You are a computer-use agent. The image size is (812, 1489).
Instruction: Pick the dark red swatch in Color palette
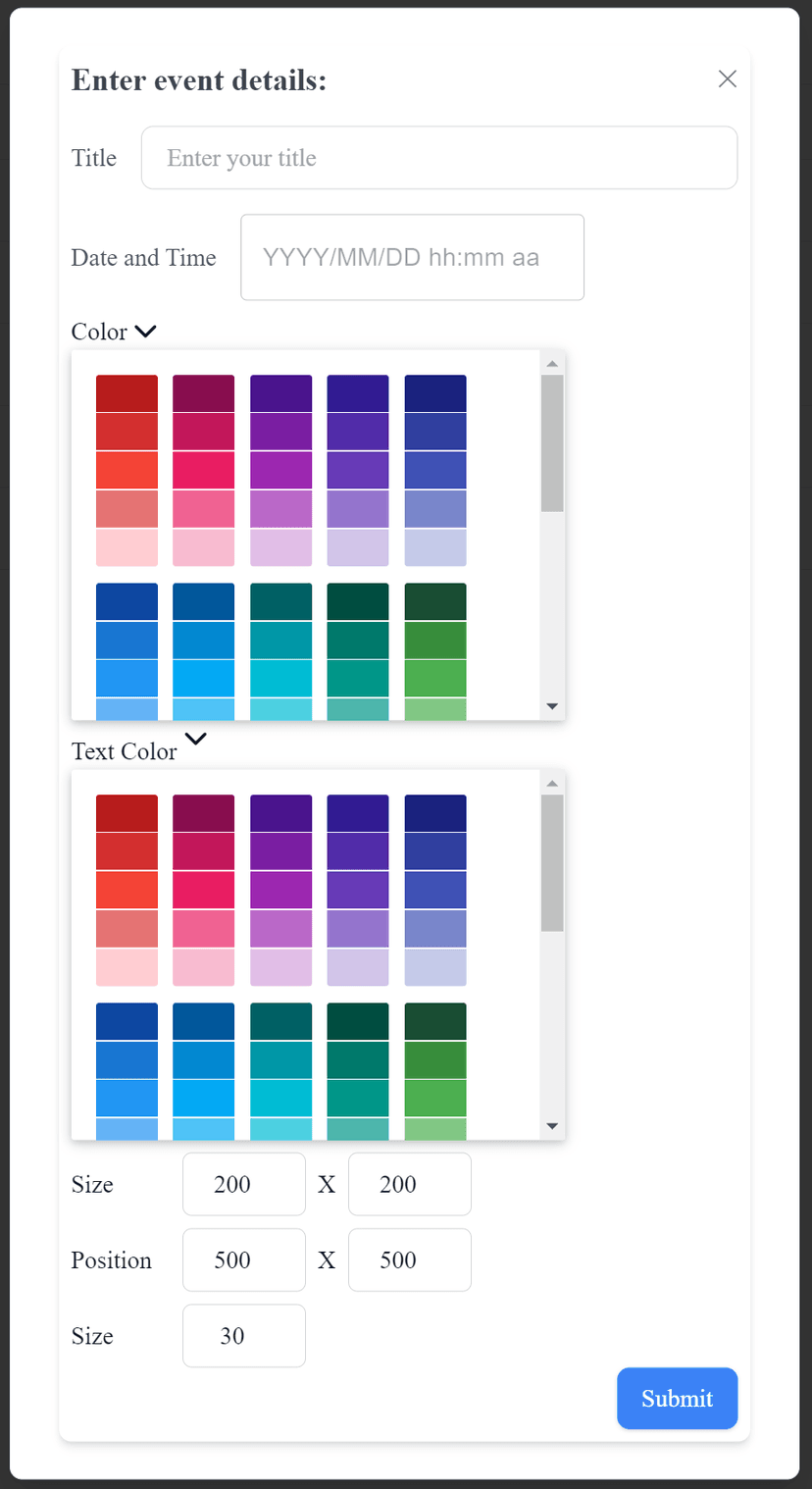point(127,393)
